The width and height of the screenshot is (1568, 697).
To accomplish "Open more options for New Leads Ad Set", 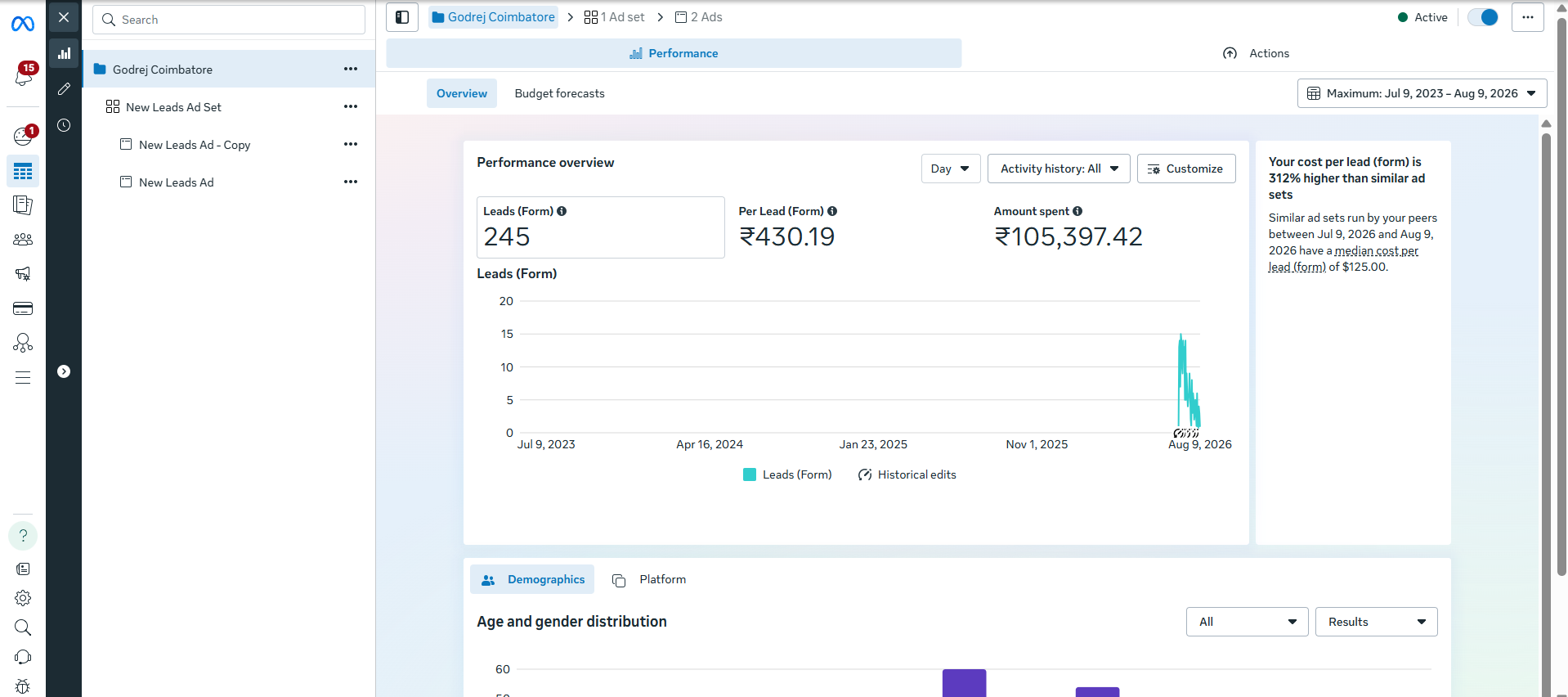I will 351,106.
